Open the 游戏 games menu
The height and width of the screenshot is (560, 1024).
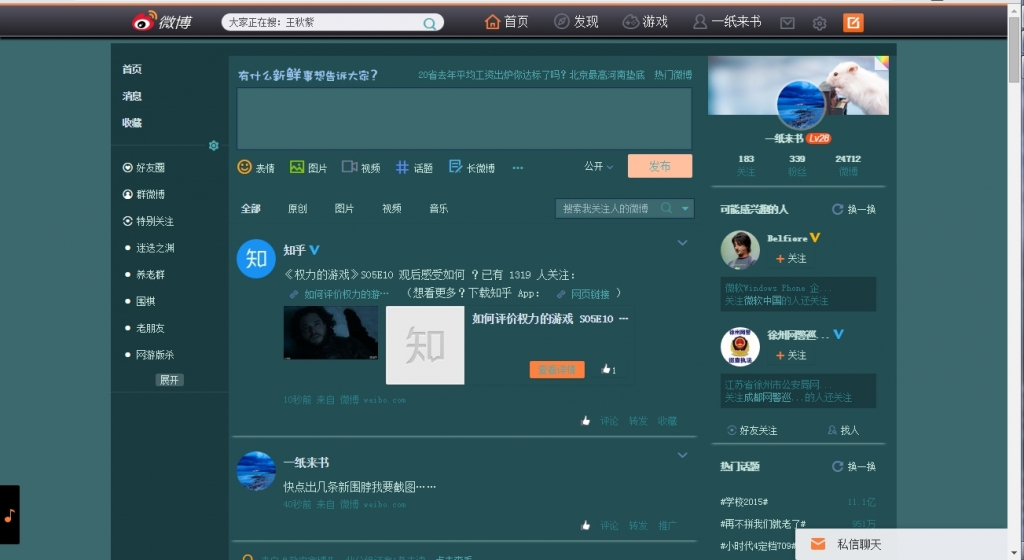[x=645, y=22]
